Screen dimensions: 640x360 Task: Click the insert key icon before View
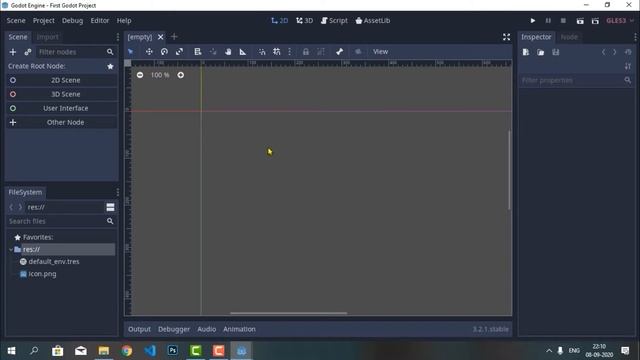click(x=358, y=52)
